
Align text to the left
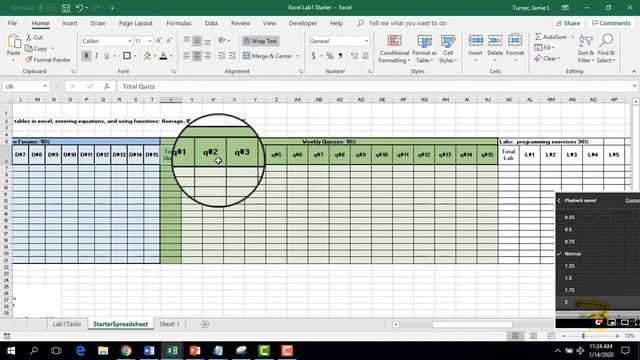coord(187,56)
